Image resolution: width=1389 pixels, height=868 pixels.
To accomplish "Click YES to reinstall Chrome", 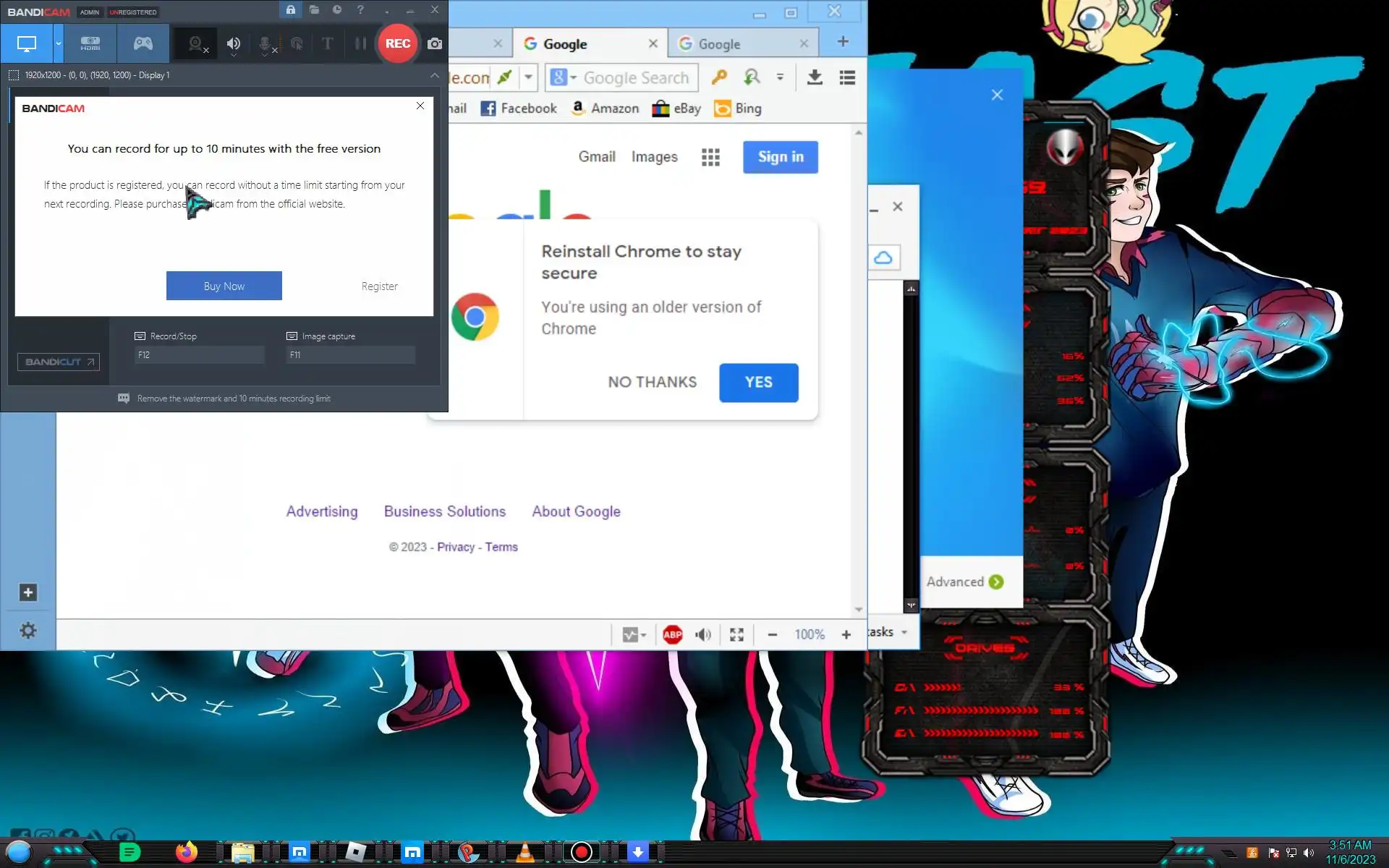I will coord(758,383).
